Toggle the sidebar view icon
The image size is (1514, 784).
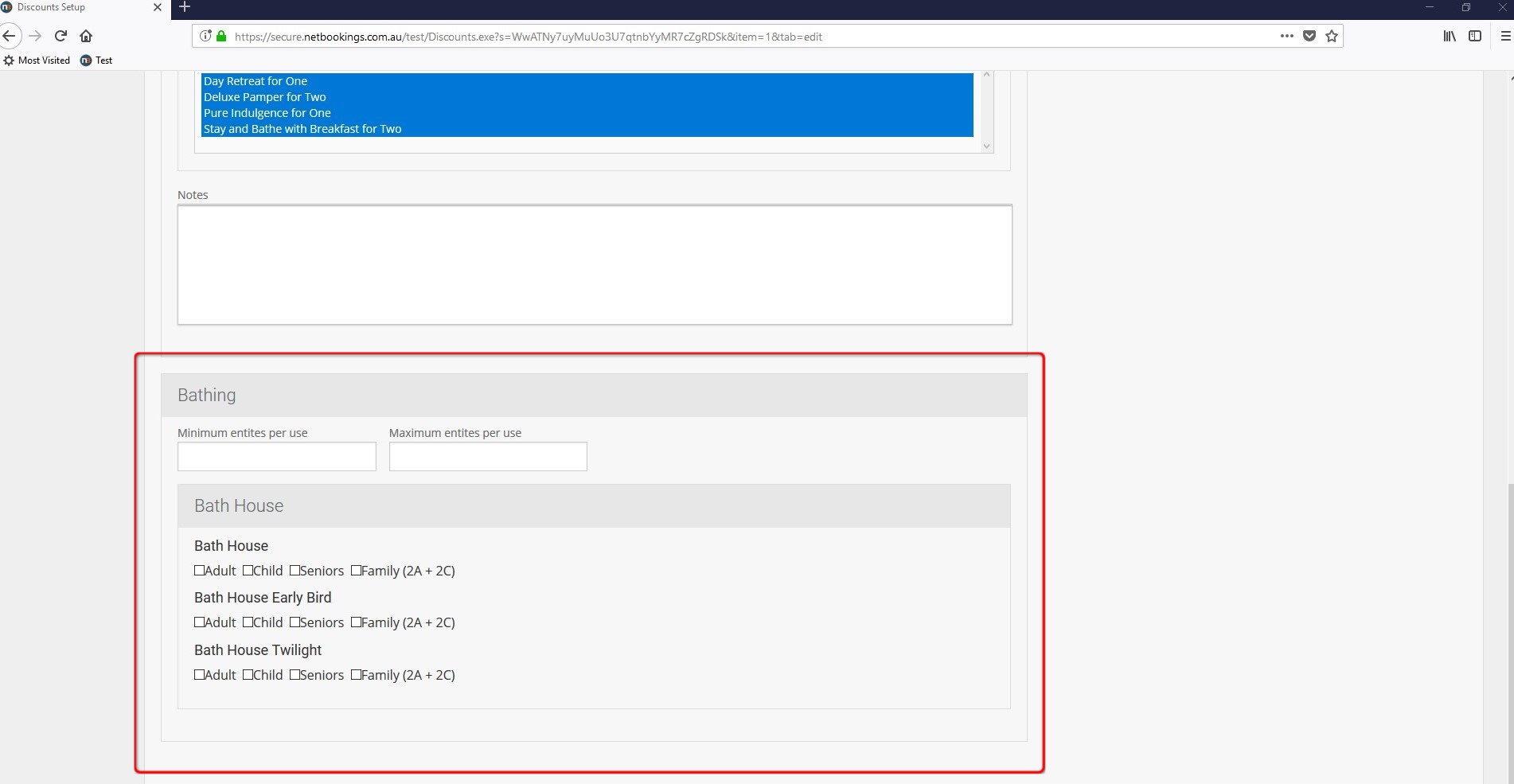point(1475,36)
